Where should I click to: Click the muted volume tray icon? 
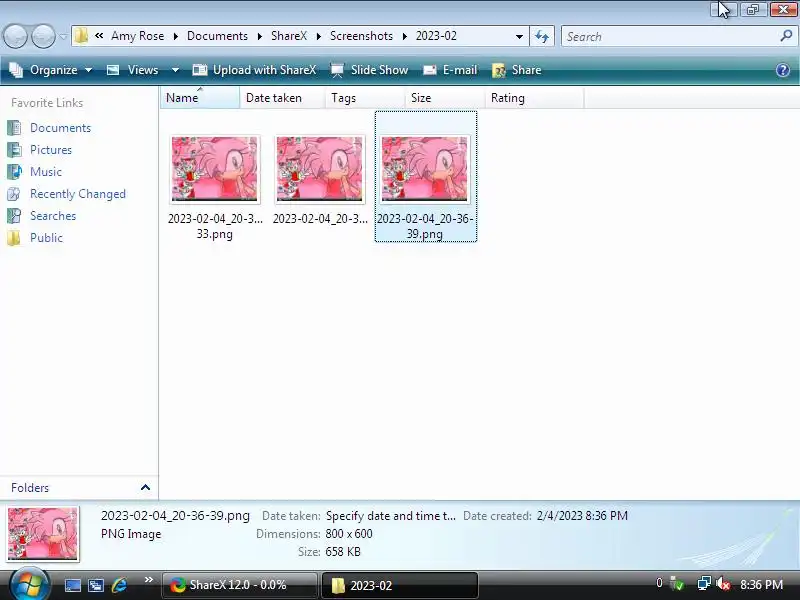tap(723, 583)
